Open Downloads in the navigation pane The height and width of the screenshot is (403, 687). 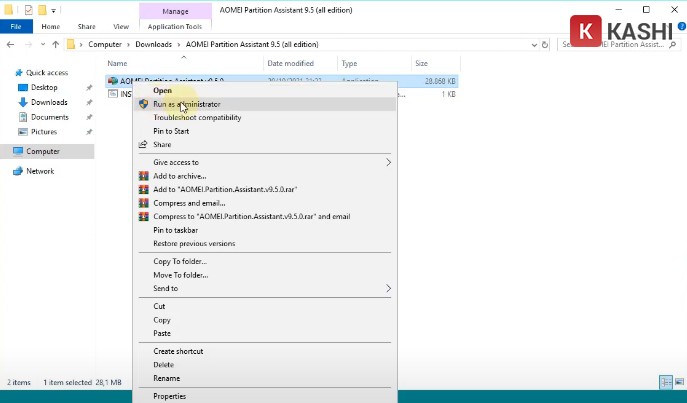coord(49,103)
